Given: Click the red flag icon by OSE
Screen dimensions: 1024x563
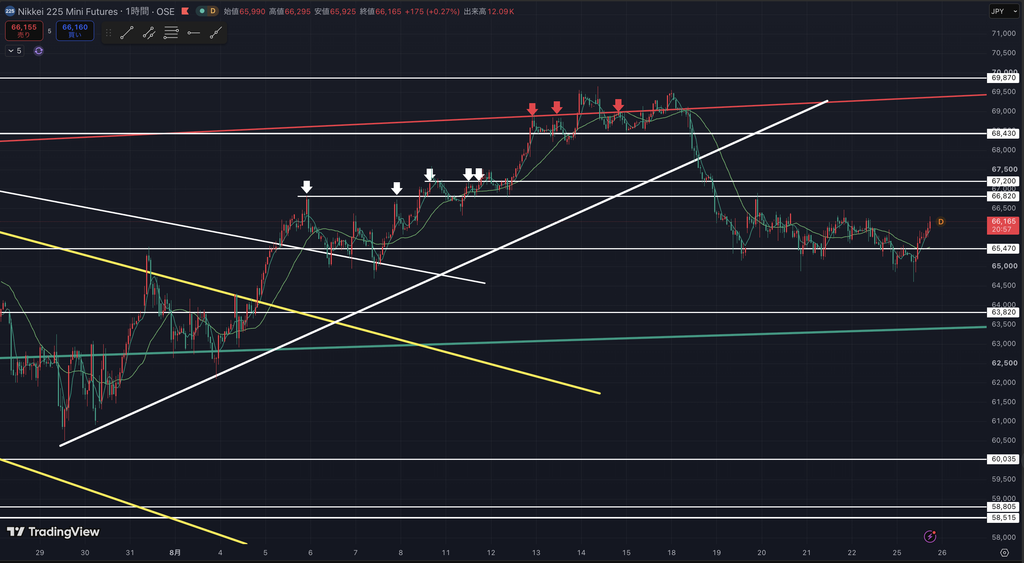Looking at the screenshot, I should [x=185, y=11].
